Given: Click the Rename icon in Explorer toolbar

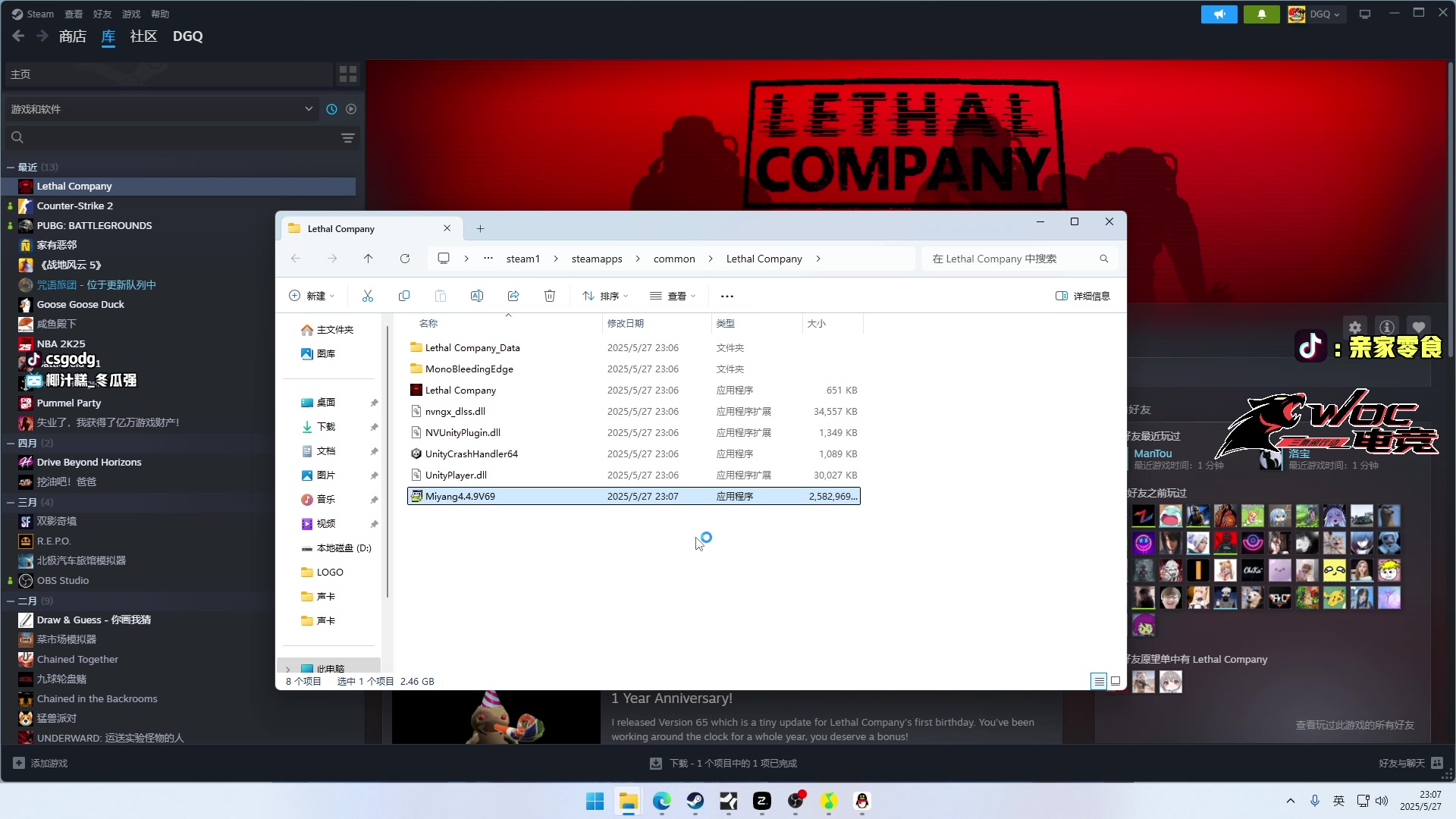Looking at the screenshot, I should pos(477,296).
